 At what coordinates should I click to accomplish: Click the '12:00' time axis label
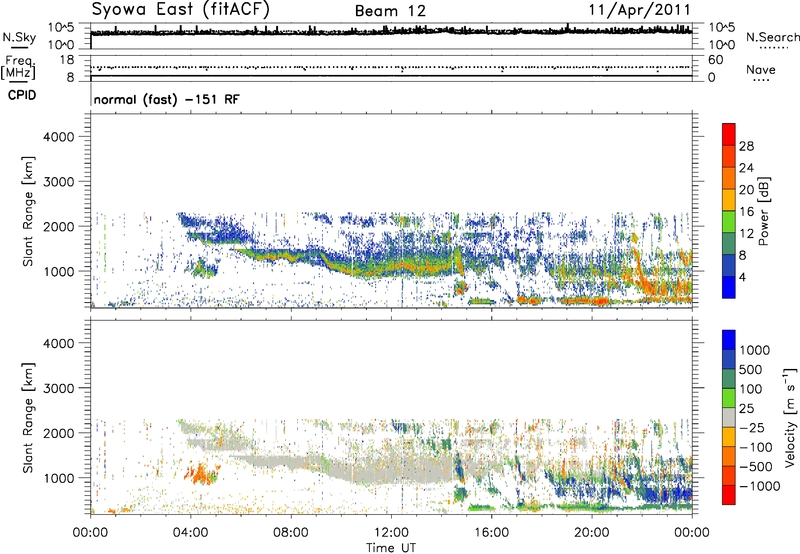(x=391, y=533)
